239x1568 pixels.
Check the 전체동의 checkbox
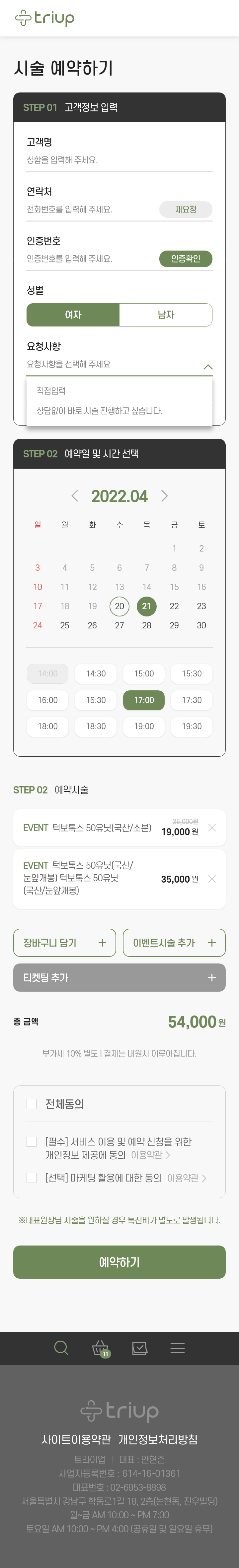(x=32, y=1104)
